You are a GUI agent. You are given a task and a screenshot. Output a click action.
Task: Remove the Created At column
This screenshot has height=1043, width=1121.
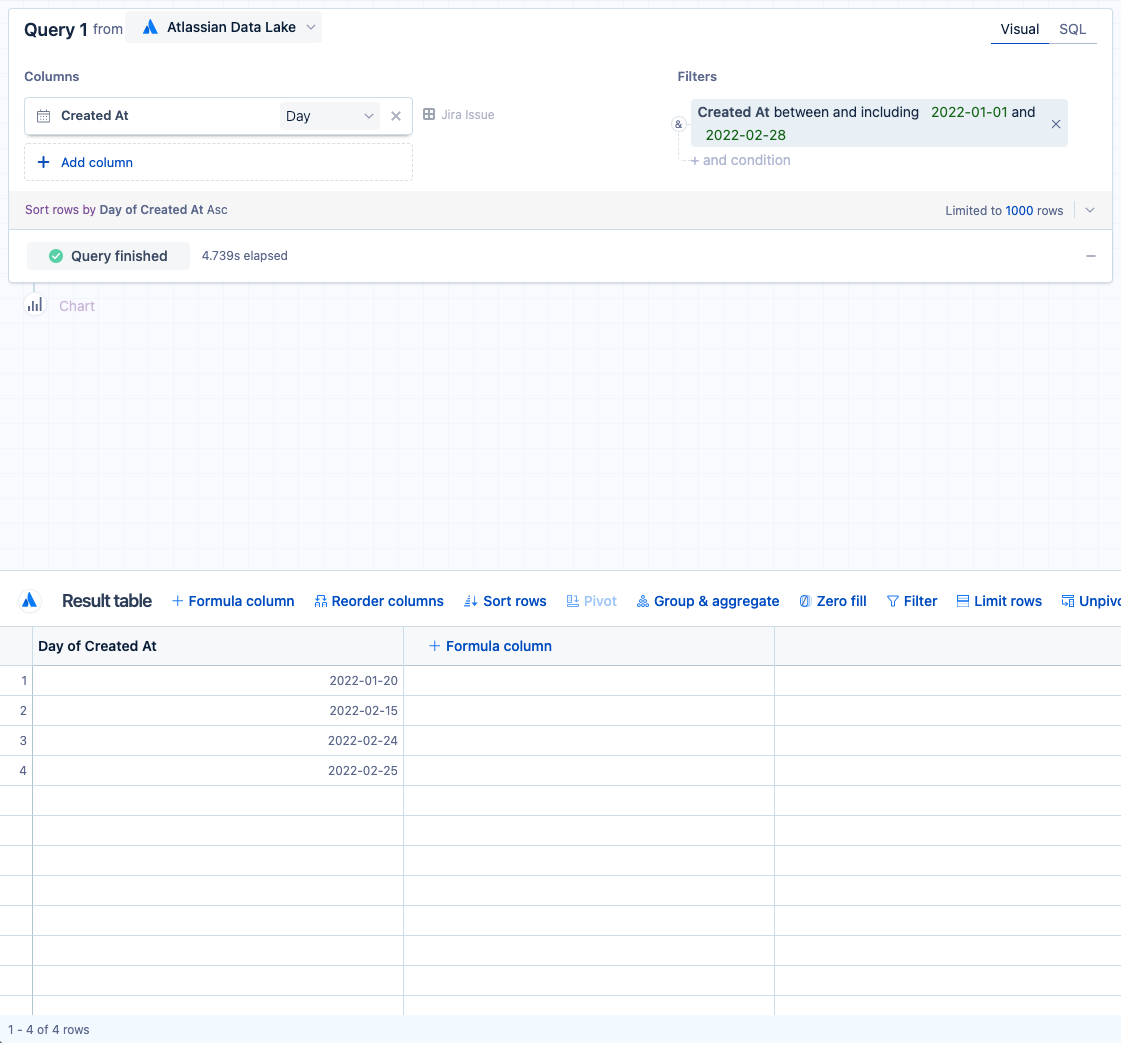[395, 116]
